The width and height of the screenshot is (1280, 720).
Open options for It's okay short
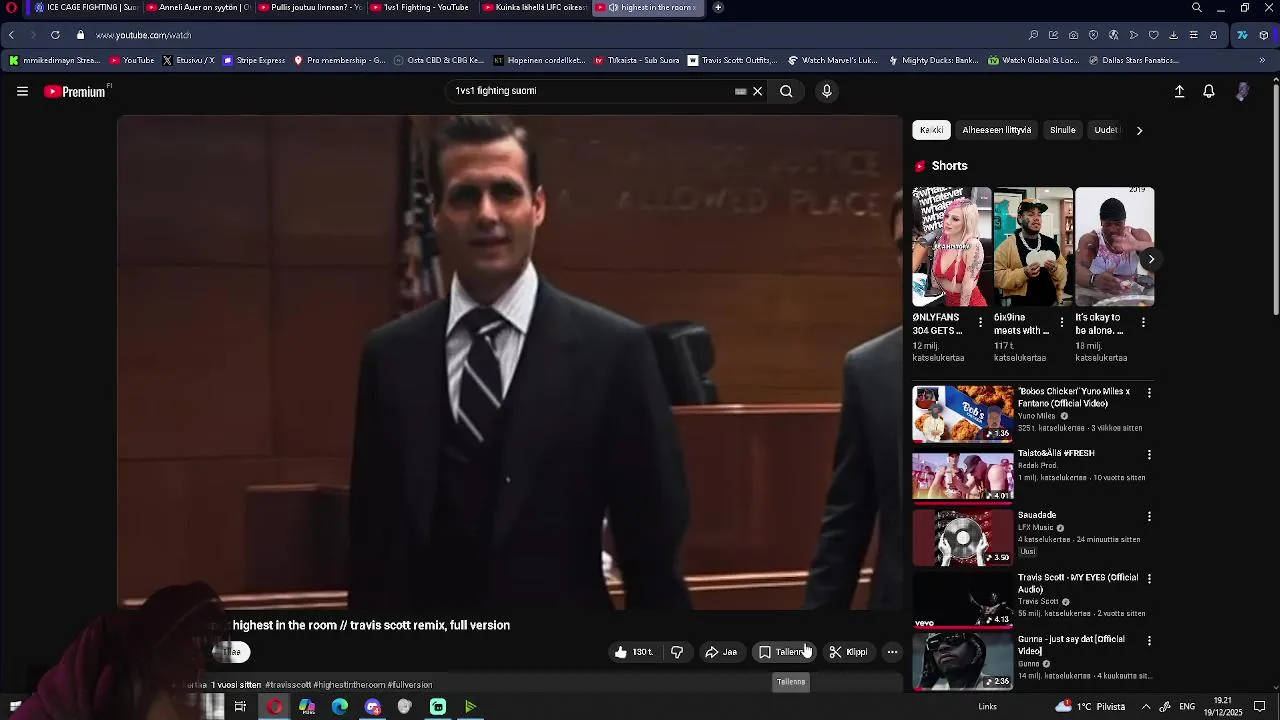click(1143, 322)
